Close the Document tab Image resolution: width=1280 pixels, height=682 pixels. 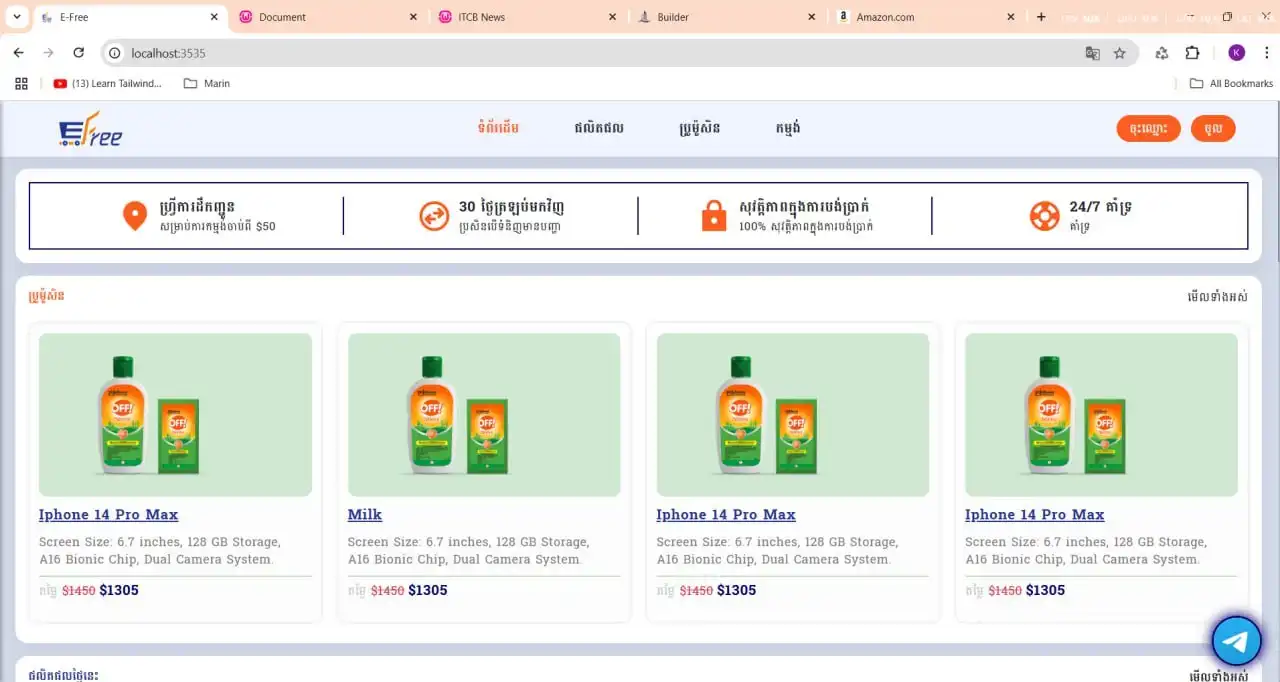tap(414, 17)
